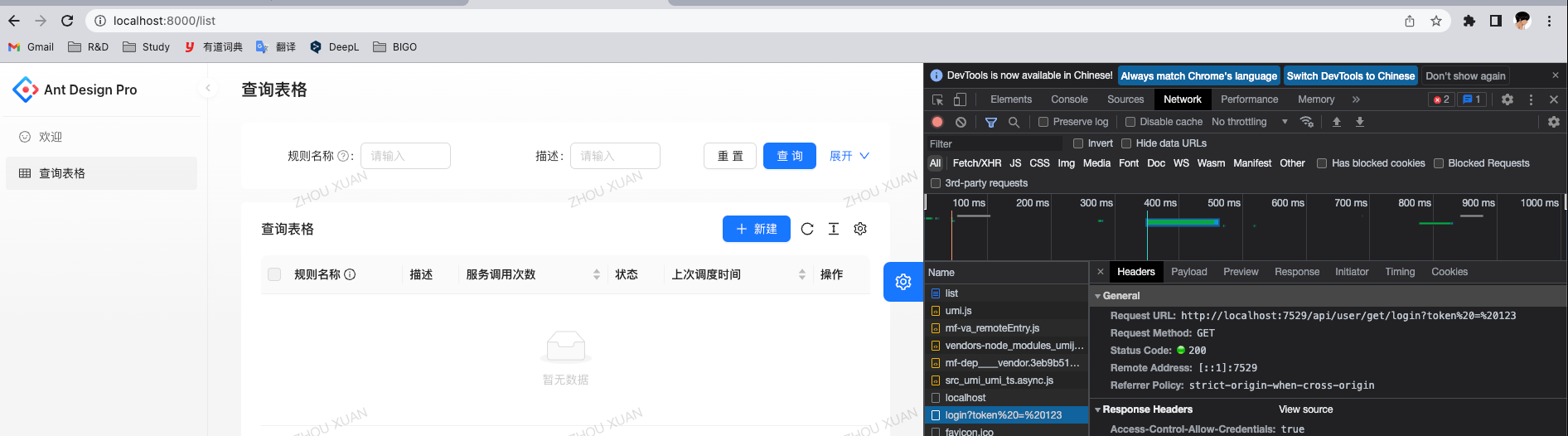Open the Gmail bookmark
This screenshot has height=436, width=1568.
point(31,47)
